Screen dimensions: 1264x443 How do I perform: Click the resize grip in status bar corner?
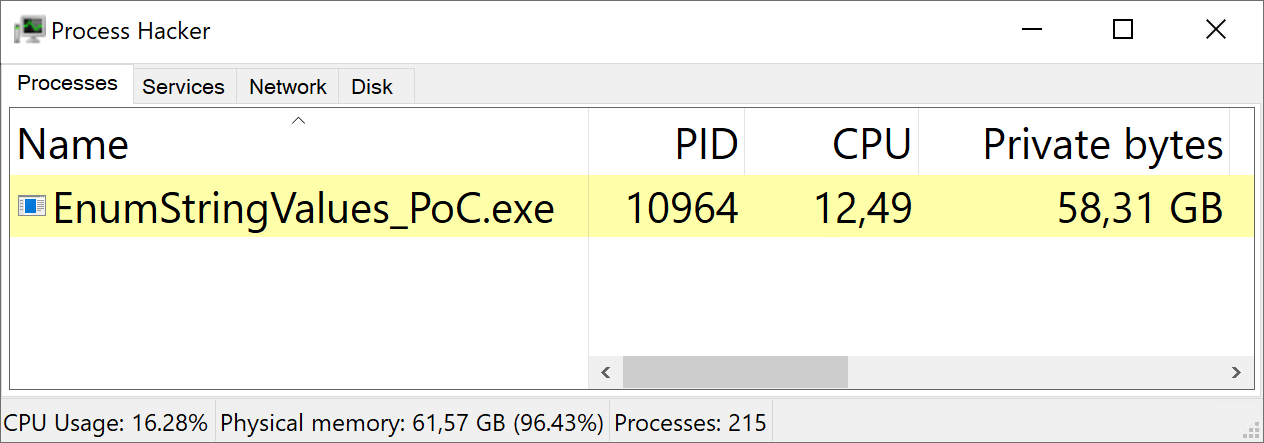(x=1251, y=430)
